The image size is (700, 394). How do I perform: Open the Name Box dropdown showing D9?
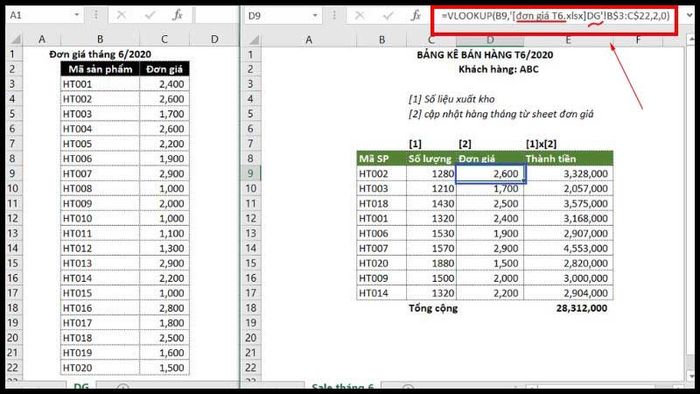[315, 16]
